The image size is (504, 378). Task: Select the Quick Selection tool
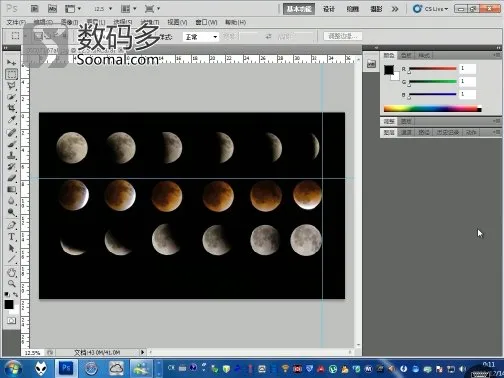[x=11, y=97]
